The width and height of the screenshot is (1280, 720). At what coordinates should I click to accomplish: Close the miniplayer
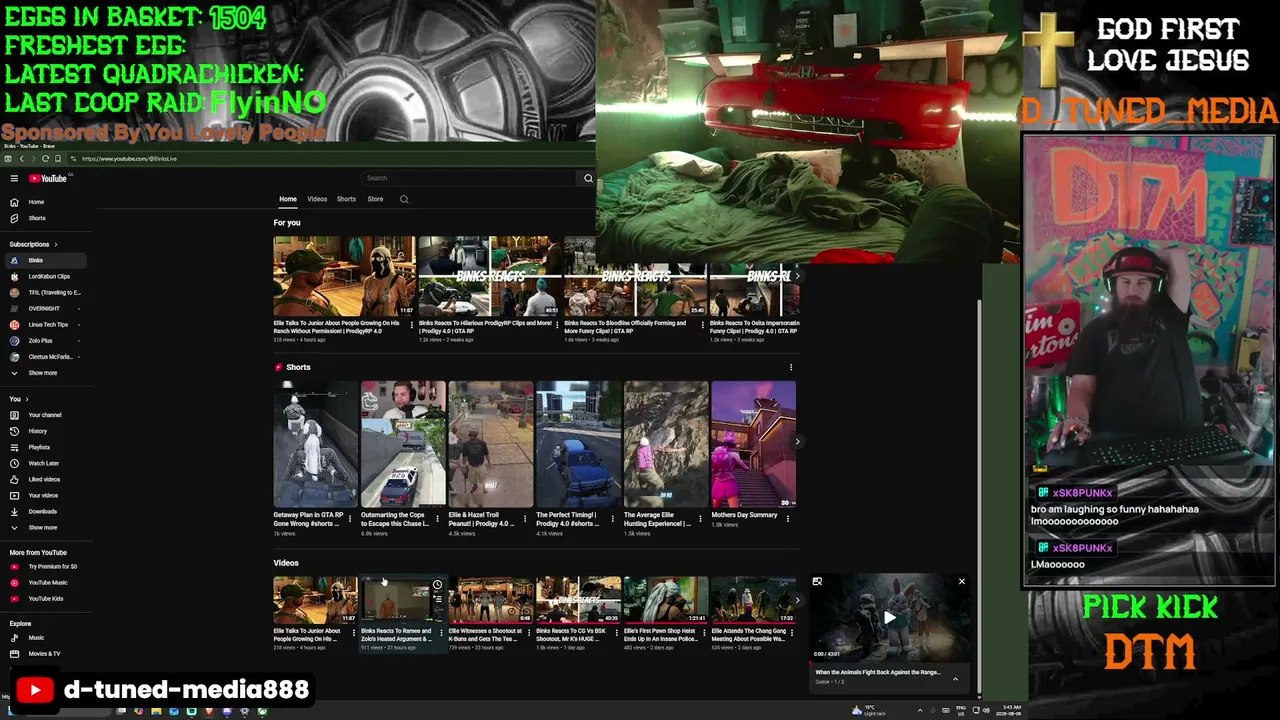(x=962, y=581)
